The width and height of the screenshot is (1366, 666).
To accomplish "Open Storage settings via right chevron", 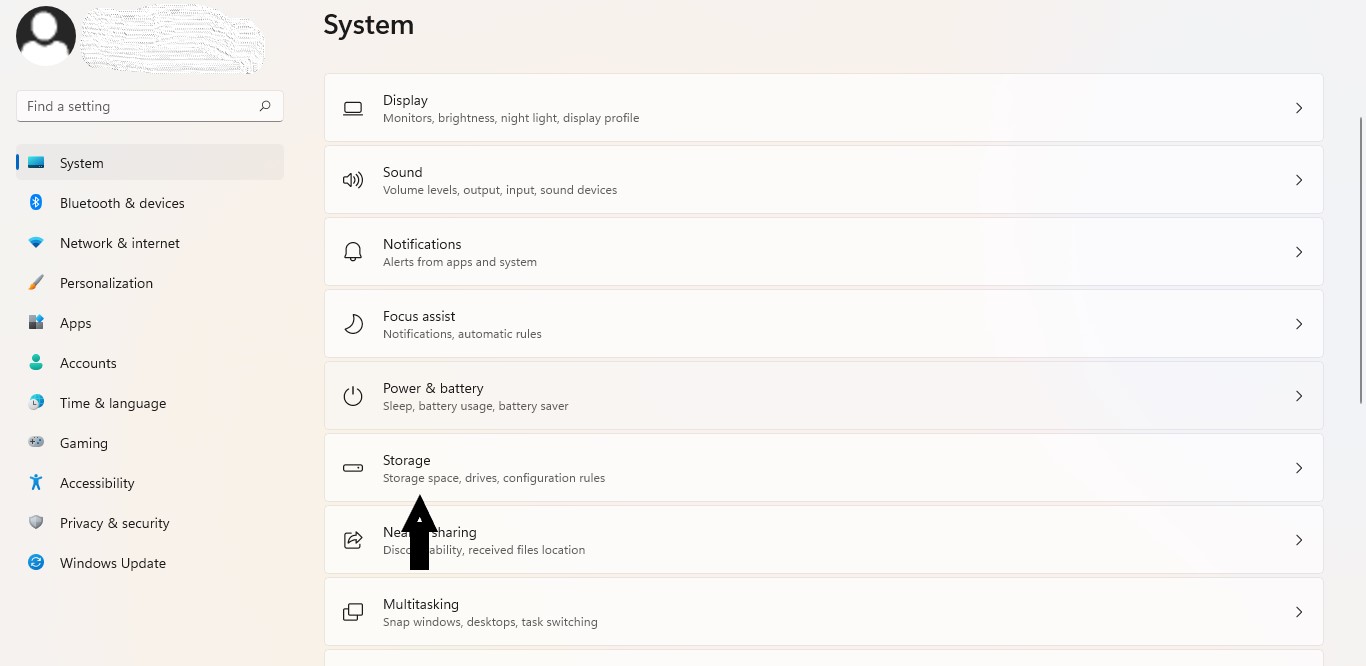I will (x=1299, y=468).
